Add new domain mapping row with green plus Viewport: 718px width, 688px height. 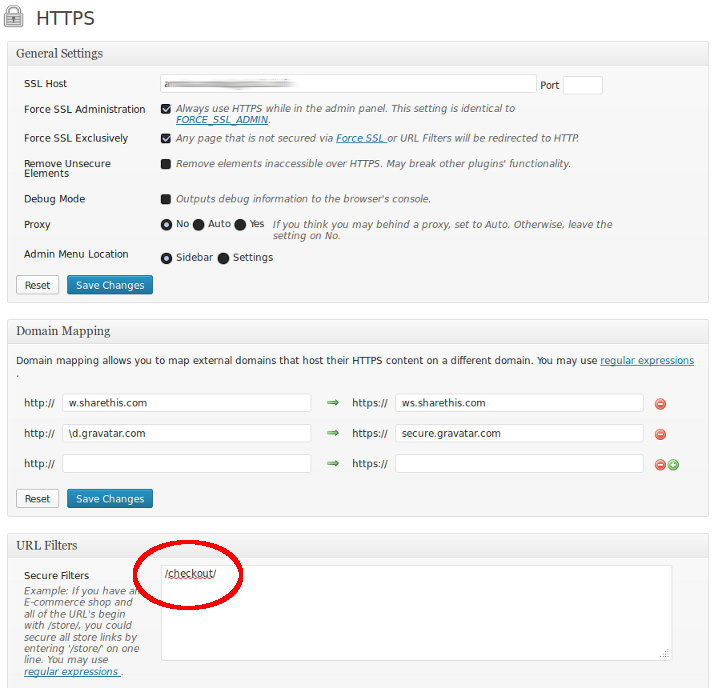[x=673, y=465]
